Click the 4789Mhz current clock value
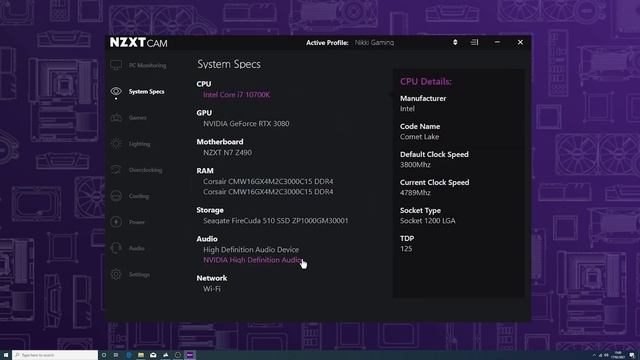The image size is (640, 360). pos(415,193)
